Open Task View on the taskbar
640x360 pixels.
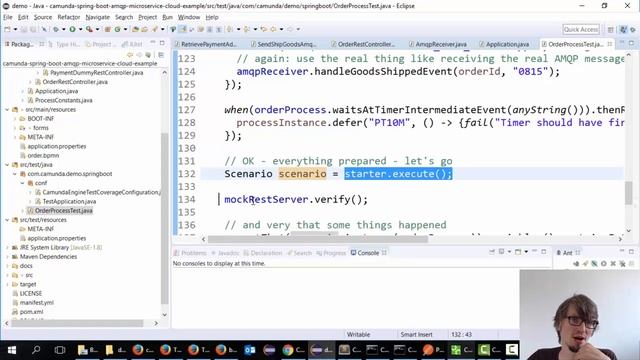60,350
